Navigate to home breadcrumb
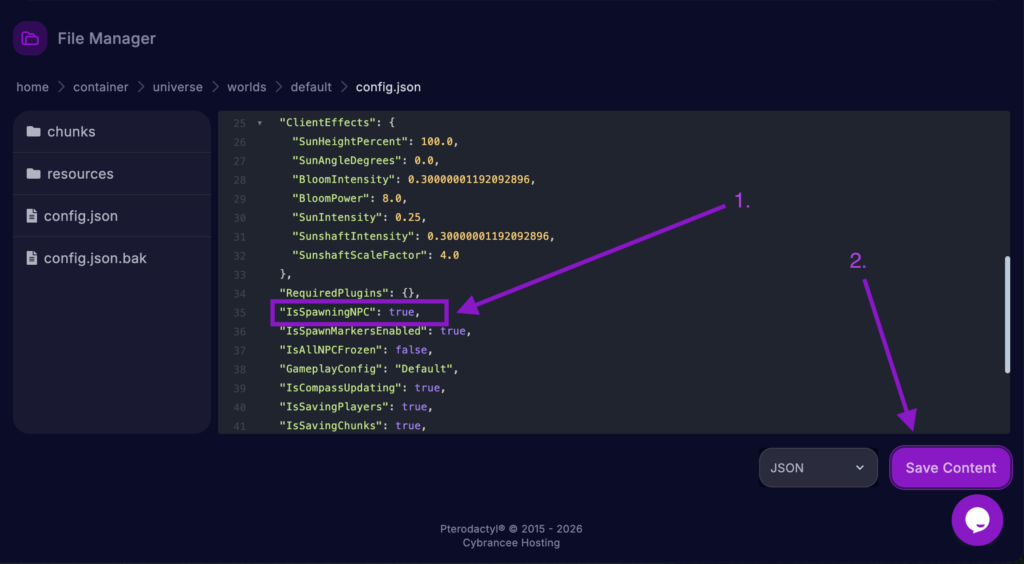 [32, 87]
